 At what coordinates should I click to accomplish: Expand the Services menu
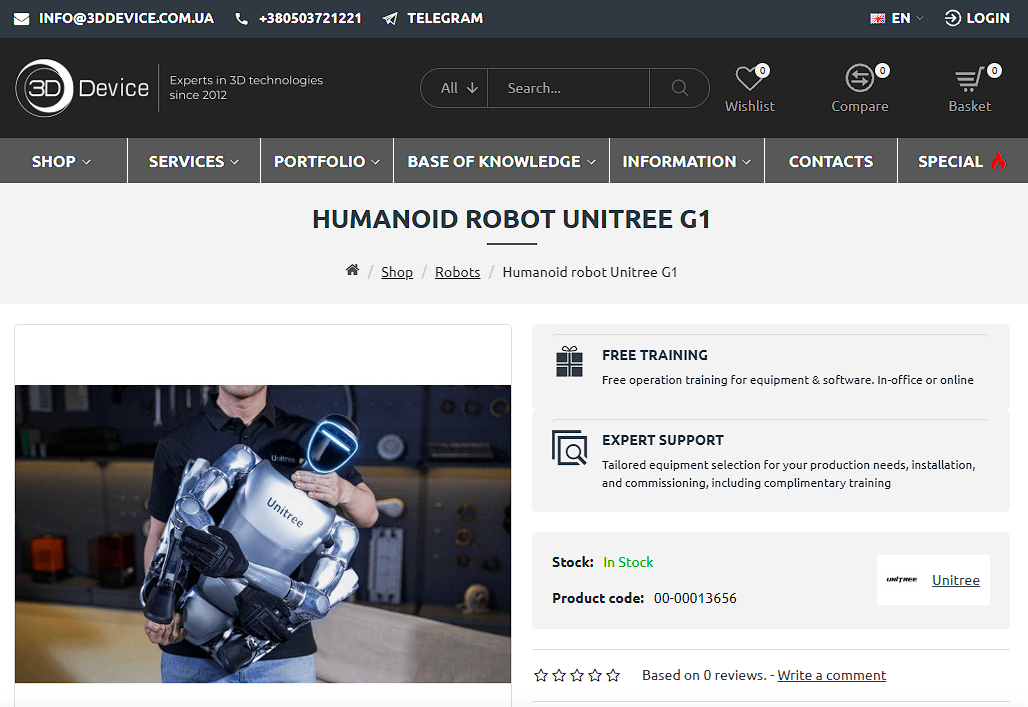(x=194, y=161)
